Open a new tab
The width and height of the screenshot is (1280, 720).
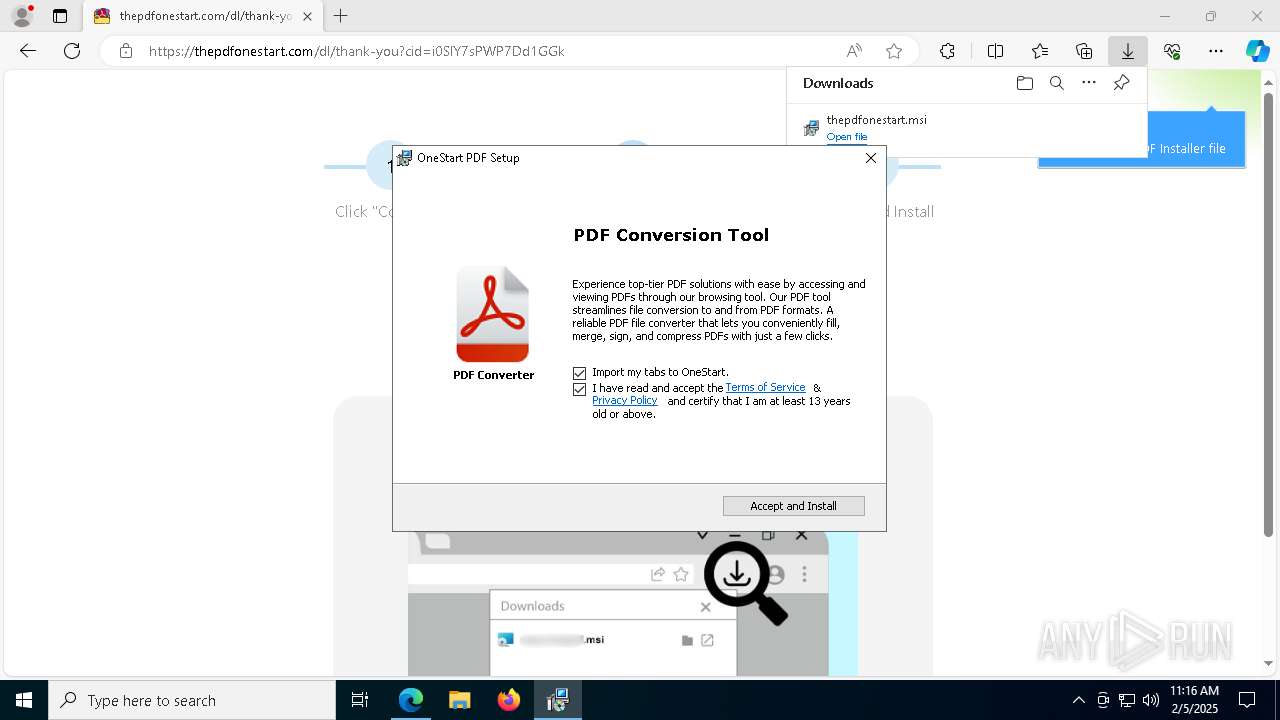click(341, 16)
